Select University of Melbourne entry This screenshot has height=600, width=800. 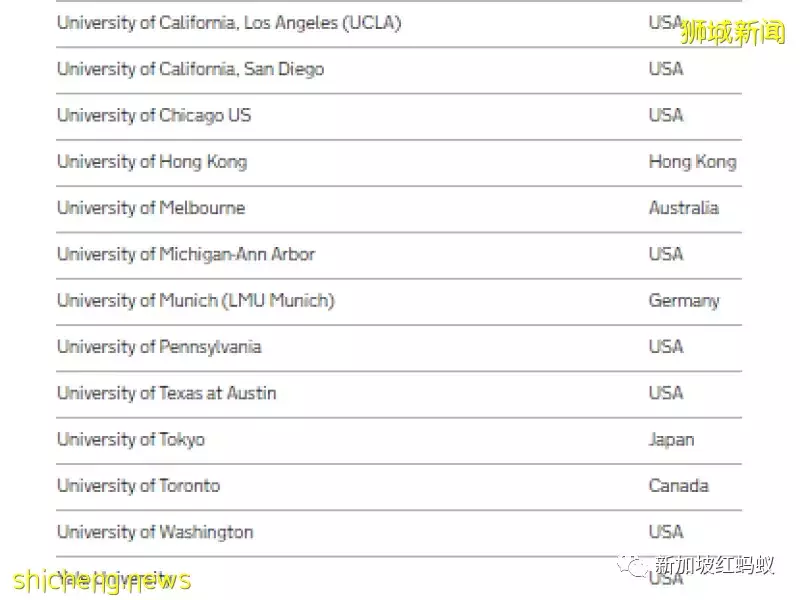[151, 208]
